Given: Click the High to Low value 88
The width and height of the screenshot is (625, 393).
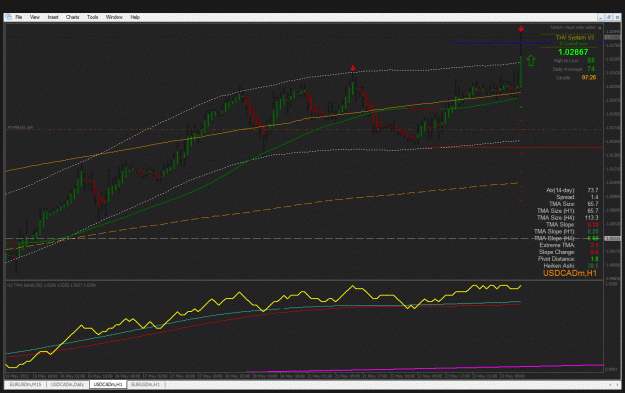Looking at the screenshot, I should [x=591, y=61].
